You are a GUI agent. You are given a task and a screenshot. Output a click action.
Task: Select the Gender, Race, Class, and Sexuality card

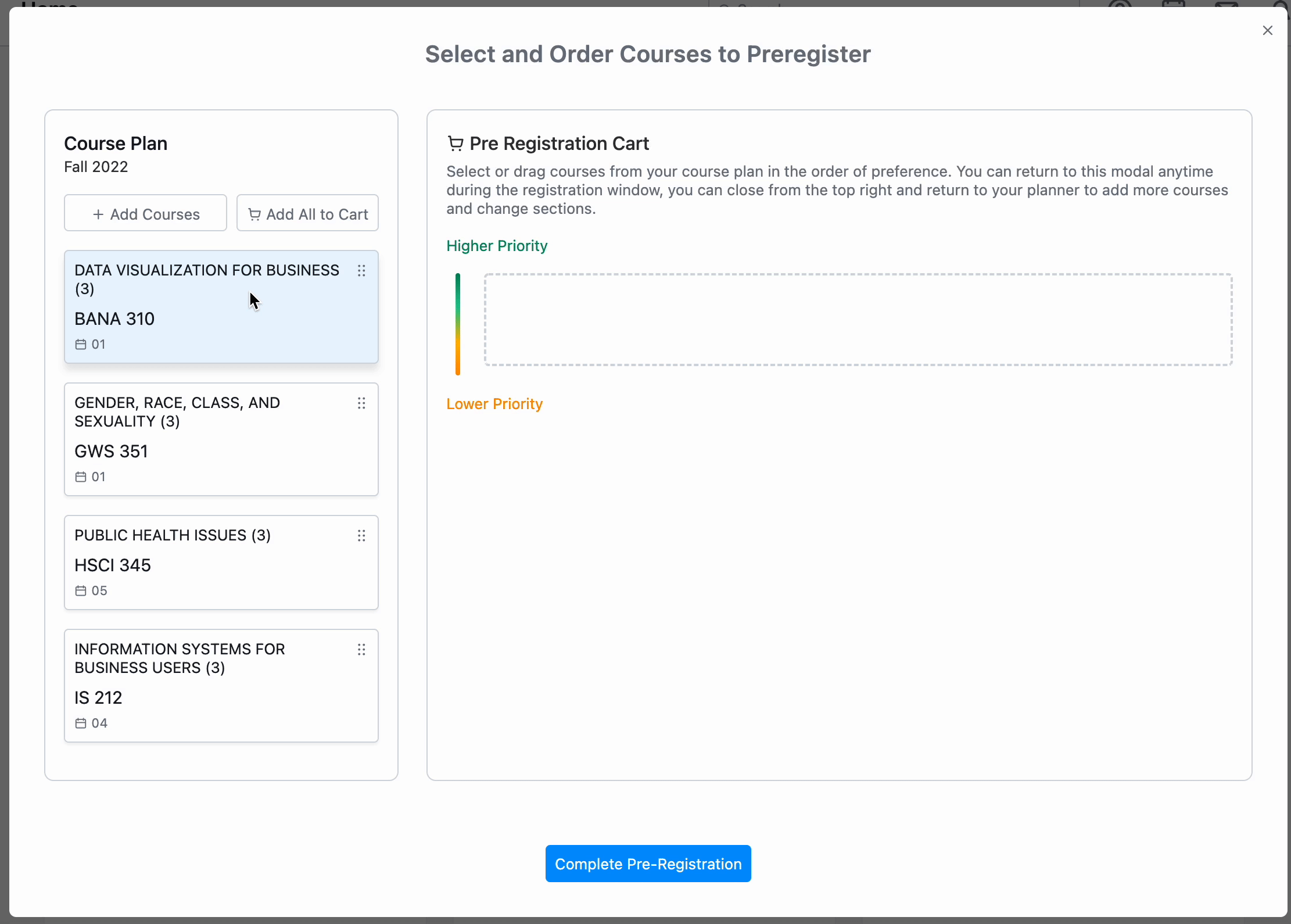pyautogui.click(x=221, y=439)
